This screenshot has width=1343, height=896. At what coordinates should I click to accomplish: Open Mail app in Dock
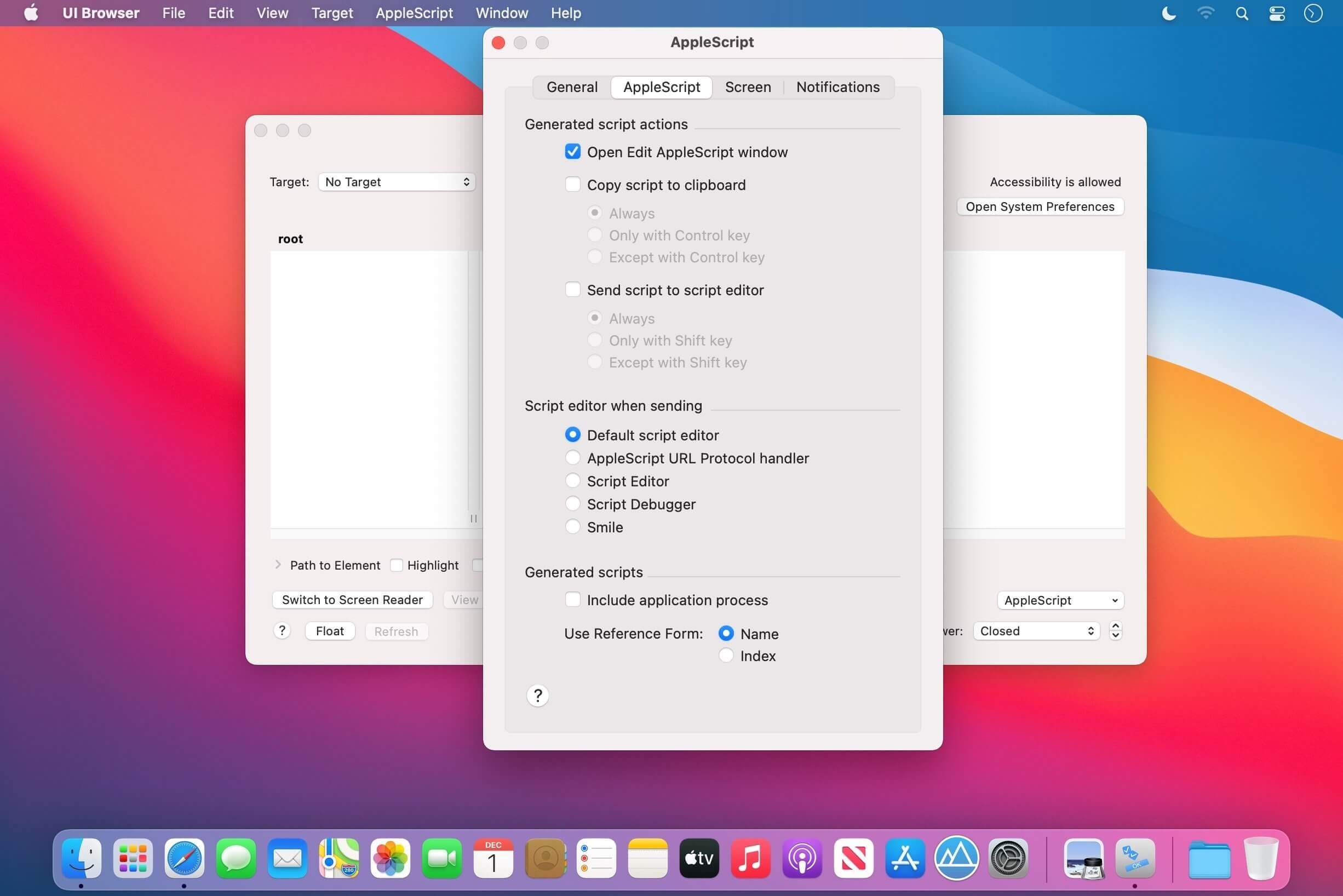tap(287, 858)
